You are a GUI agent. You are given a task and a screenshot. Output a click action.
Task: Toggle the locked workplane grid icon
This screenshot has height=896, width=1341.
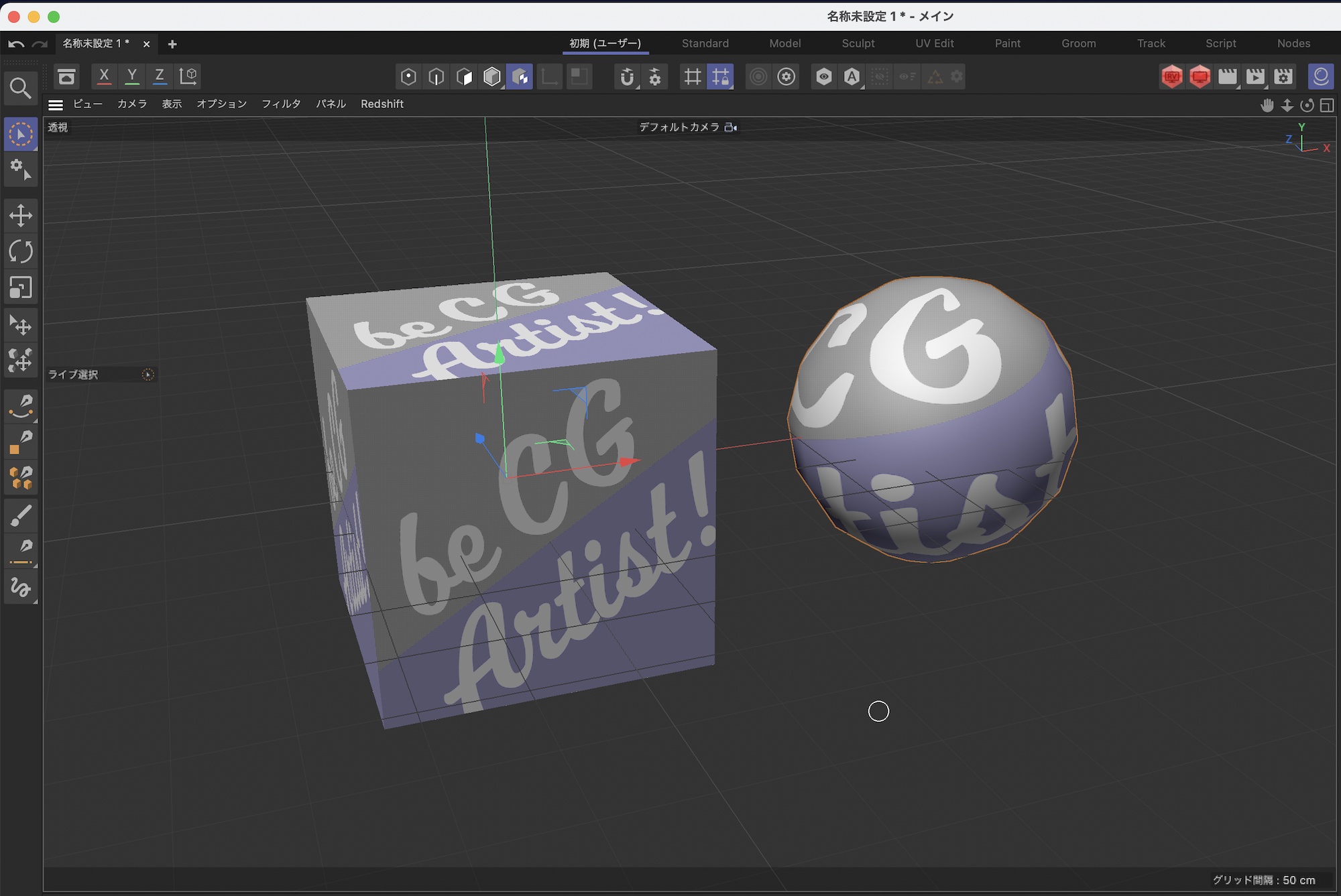pyautogui.click(x=720, y=76)
